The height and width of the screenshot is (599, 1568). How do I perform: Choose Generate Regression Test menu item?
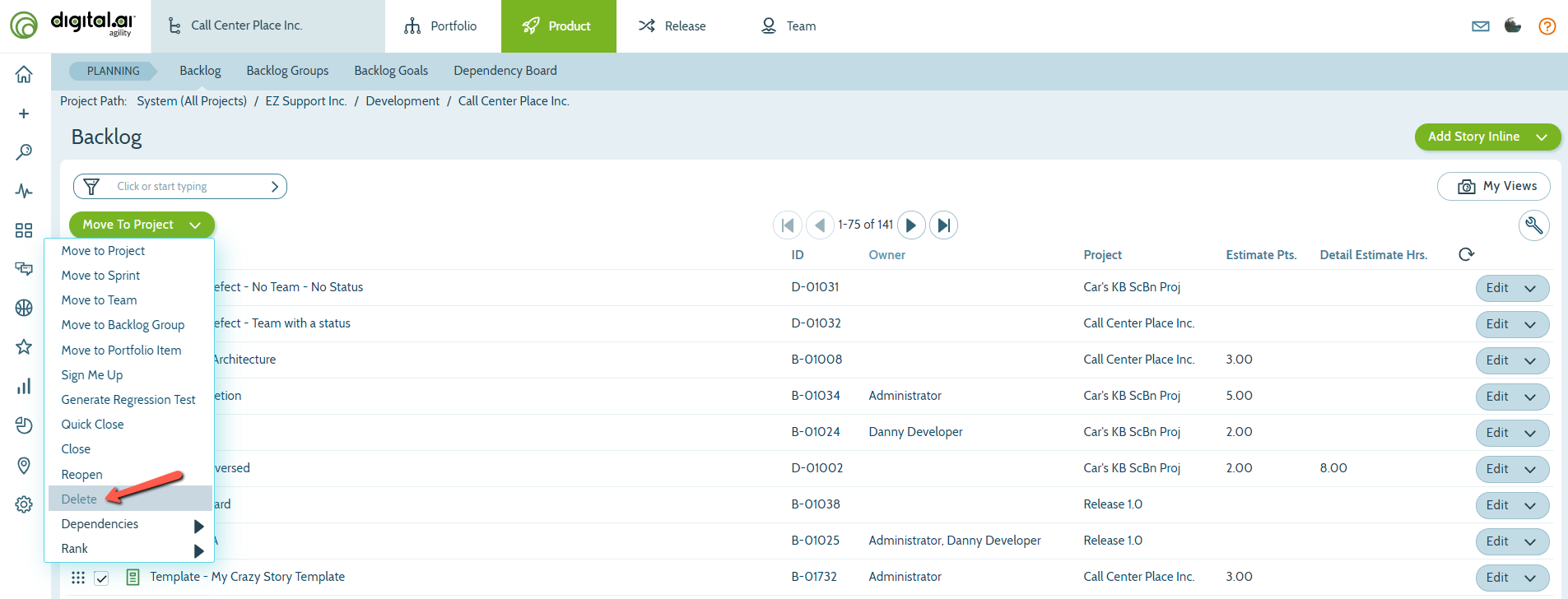pyautogui.click(x=129, y=400)
